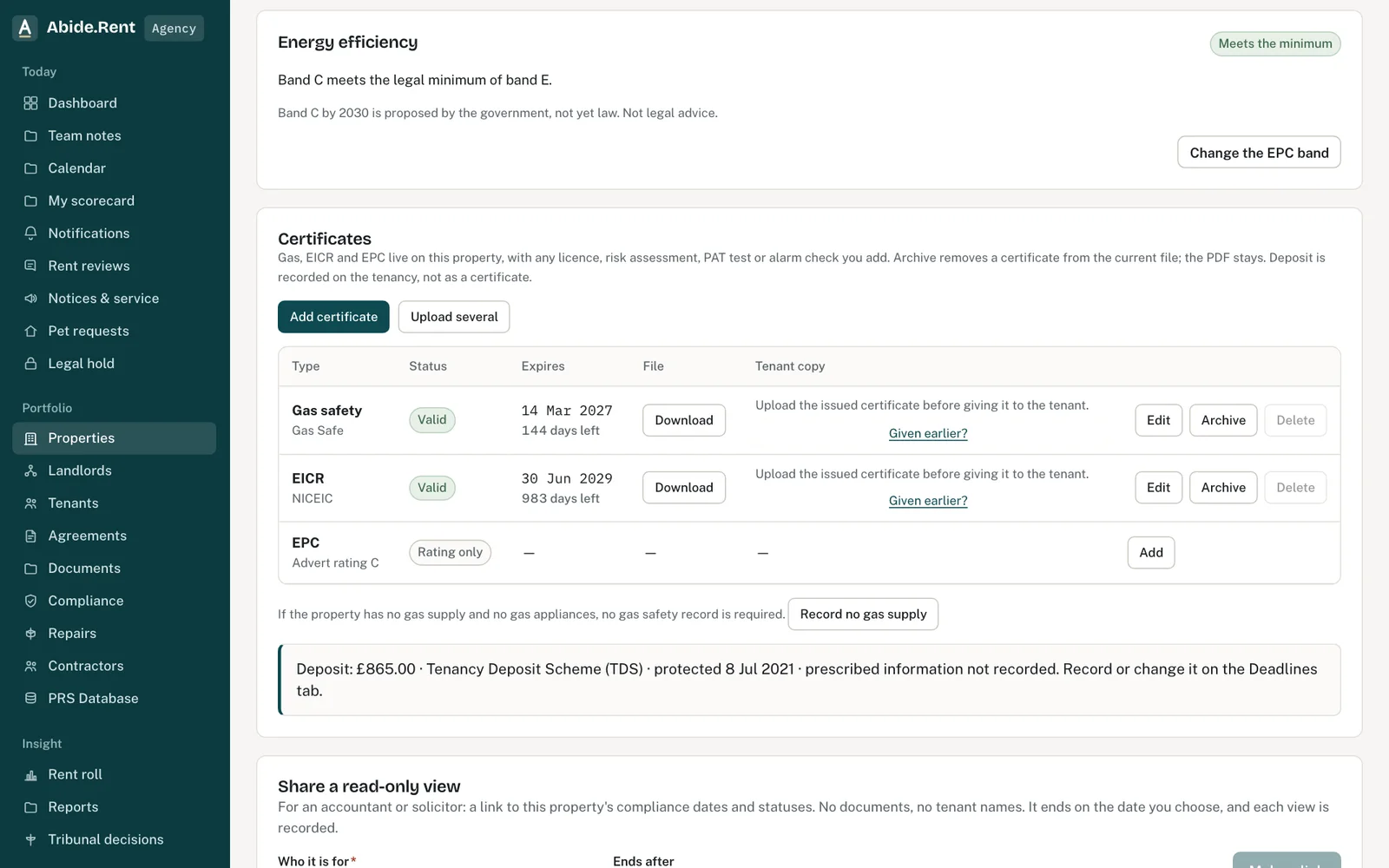Archive the Gas safety certificate
Screen dimensions: 1389x868
click(x=1223, y=420)
